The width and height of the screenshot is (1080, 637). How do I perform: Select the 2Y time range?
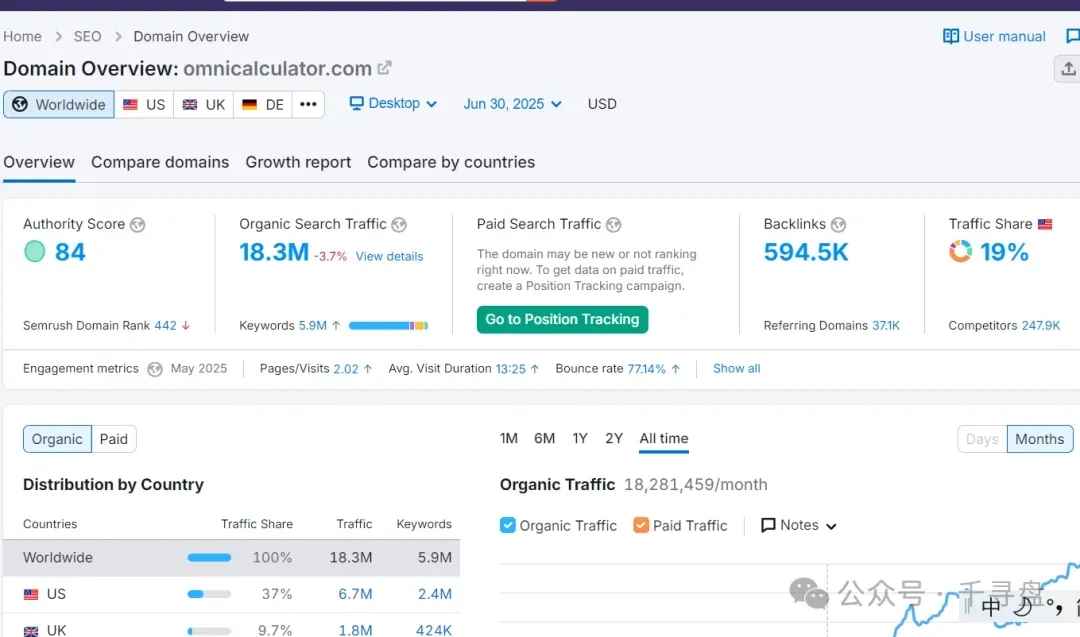point(614,439)
